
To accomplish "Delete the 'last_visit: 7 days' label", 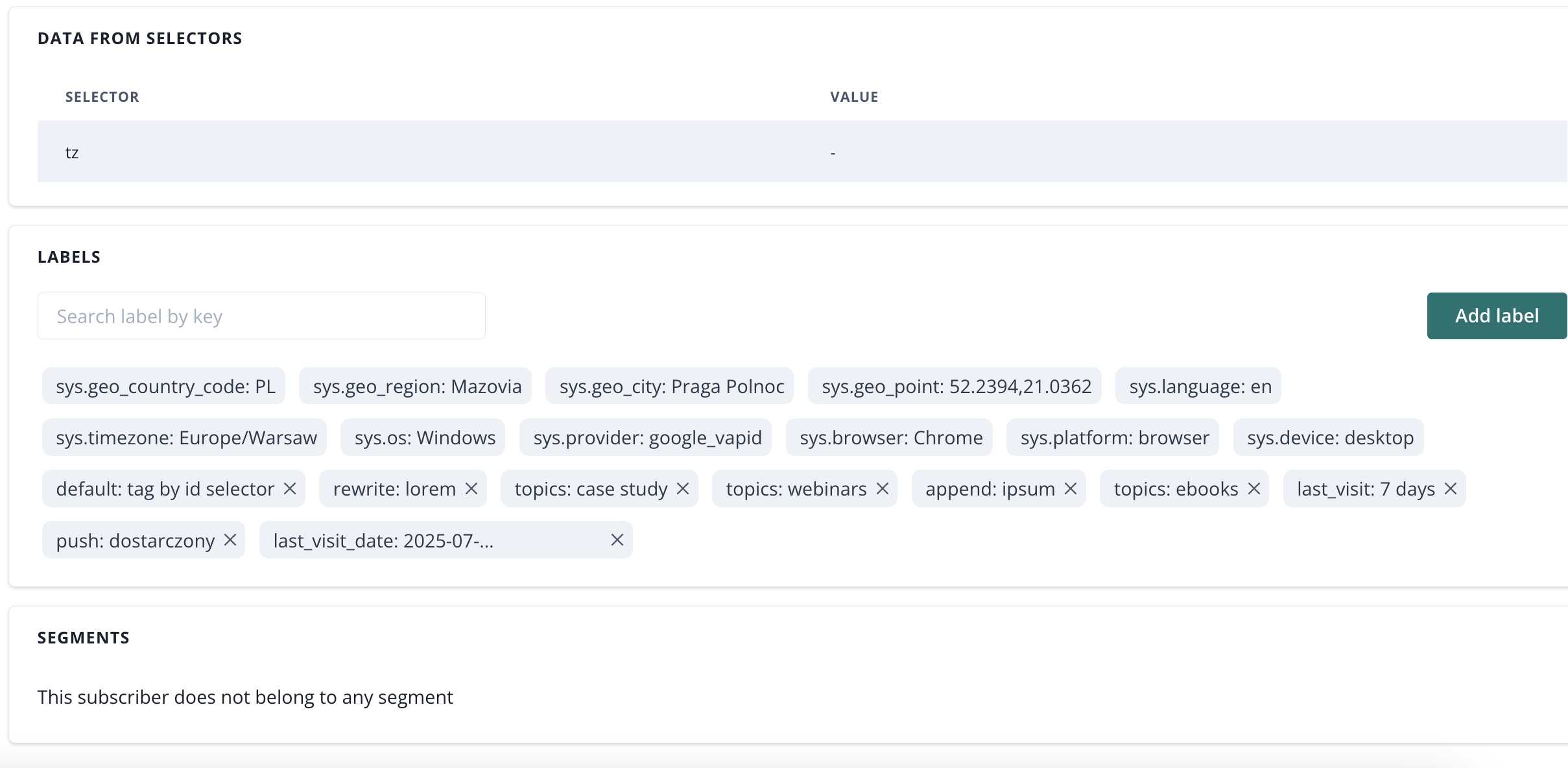I will click(x=1451, y=488).
